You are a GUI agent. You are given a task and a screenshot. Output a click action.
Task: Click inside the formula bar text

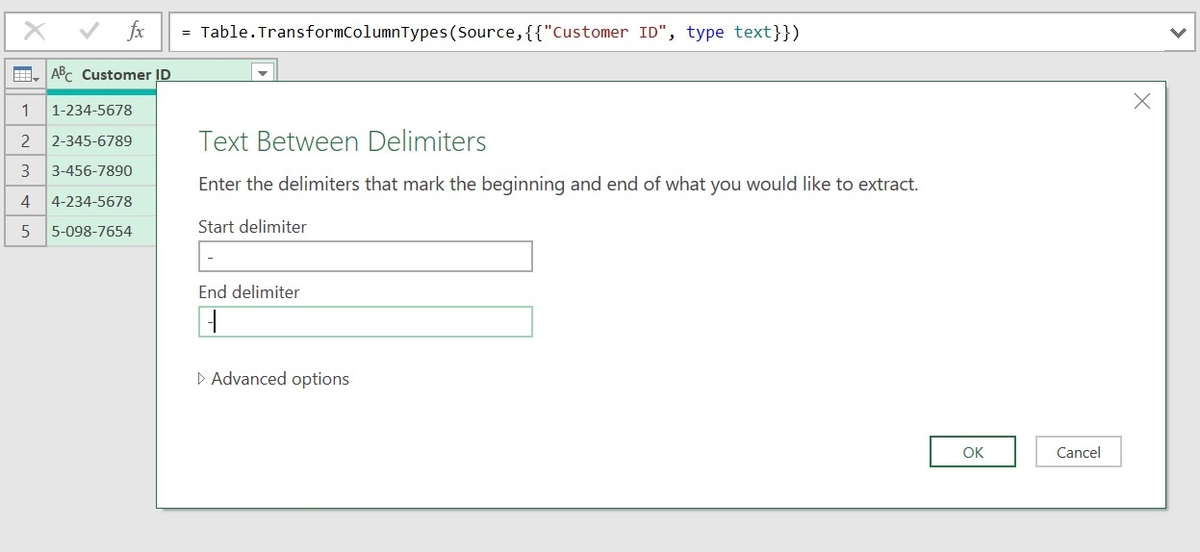(x=600, y=32)
